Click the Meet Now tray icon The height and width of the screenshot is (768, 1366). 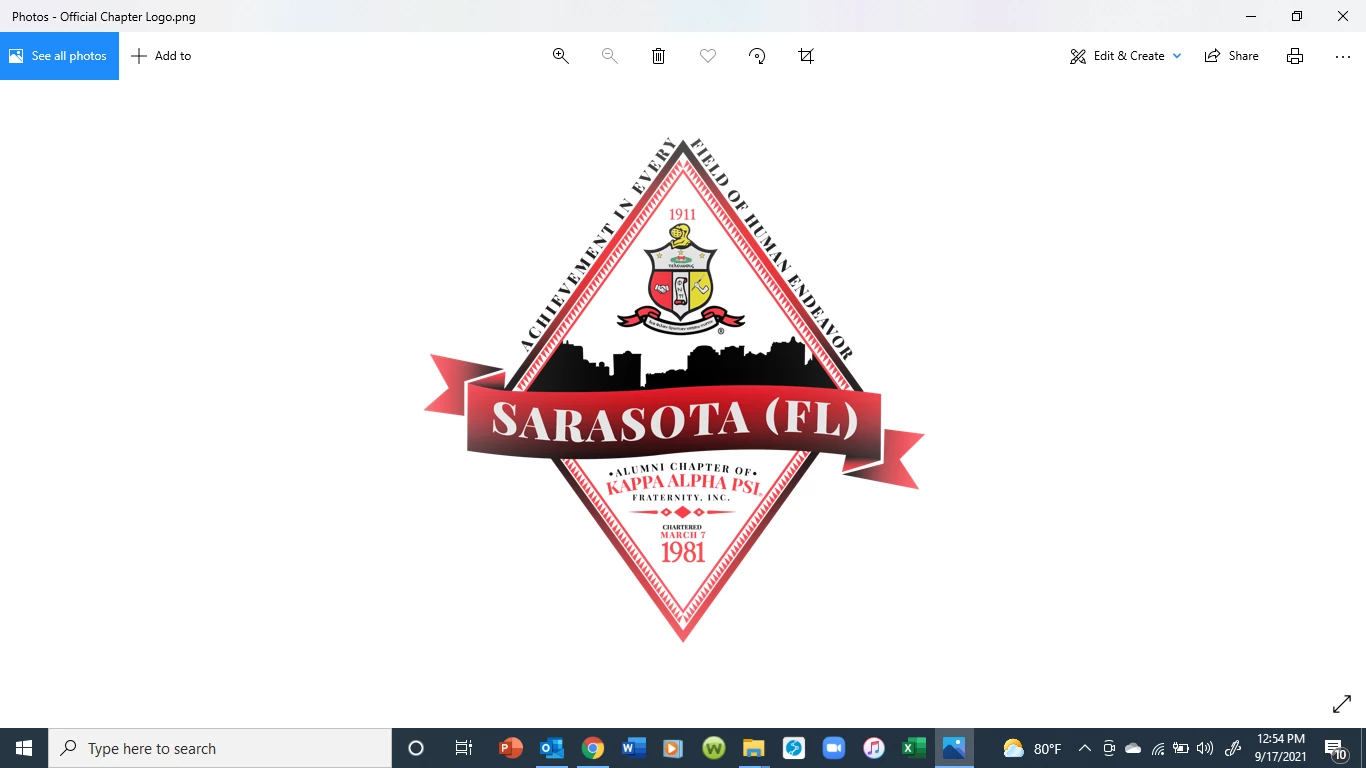1109,748
